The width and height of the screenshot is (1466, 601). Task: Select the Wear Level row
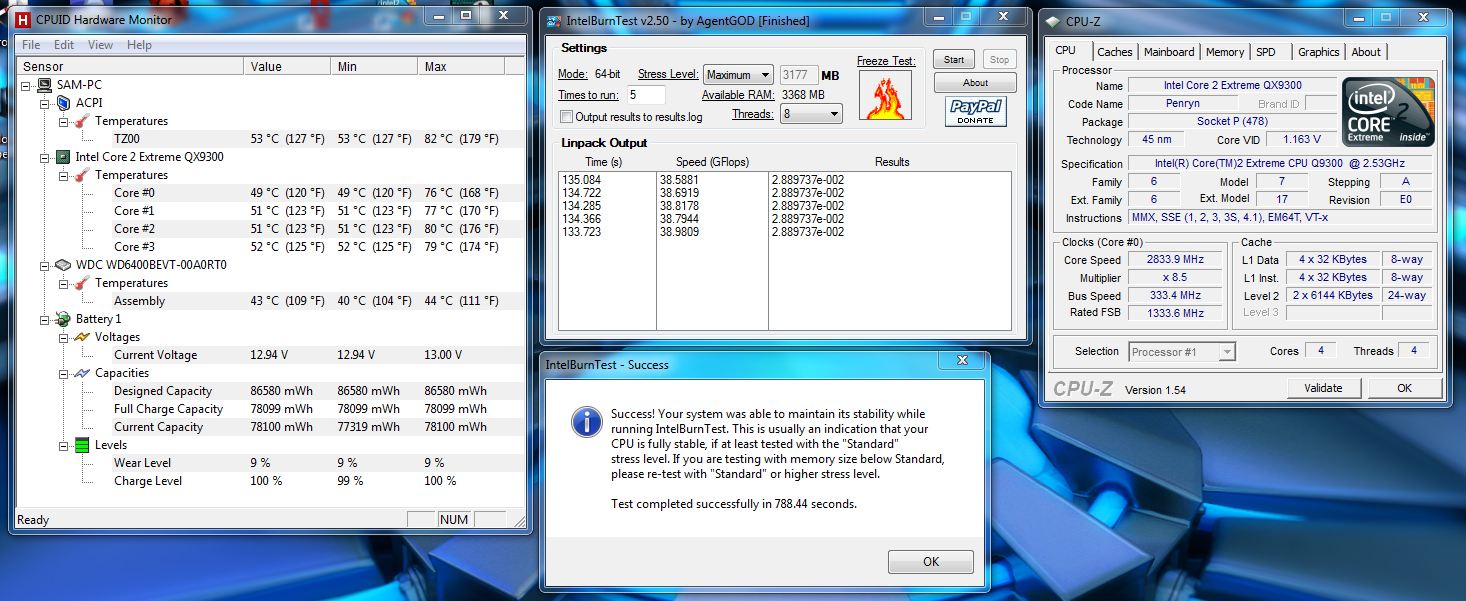(x=270, y=463)
